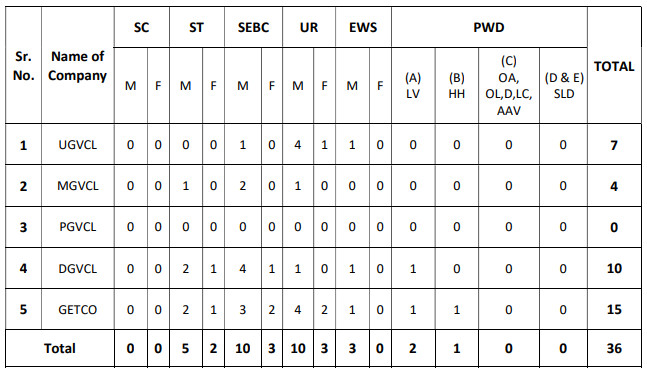Select GETCO row total 15
This screenshot has width=647, height=372.
(614, 309)
